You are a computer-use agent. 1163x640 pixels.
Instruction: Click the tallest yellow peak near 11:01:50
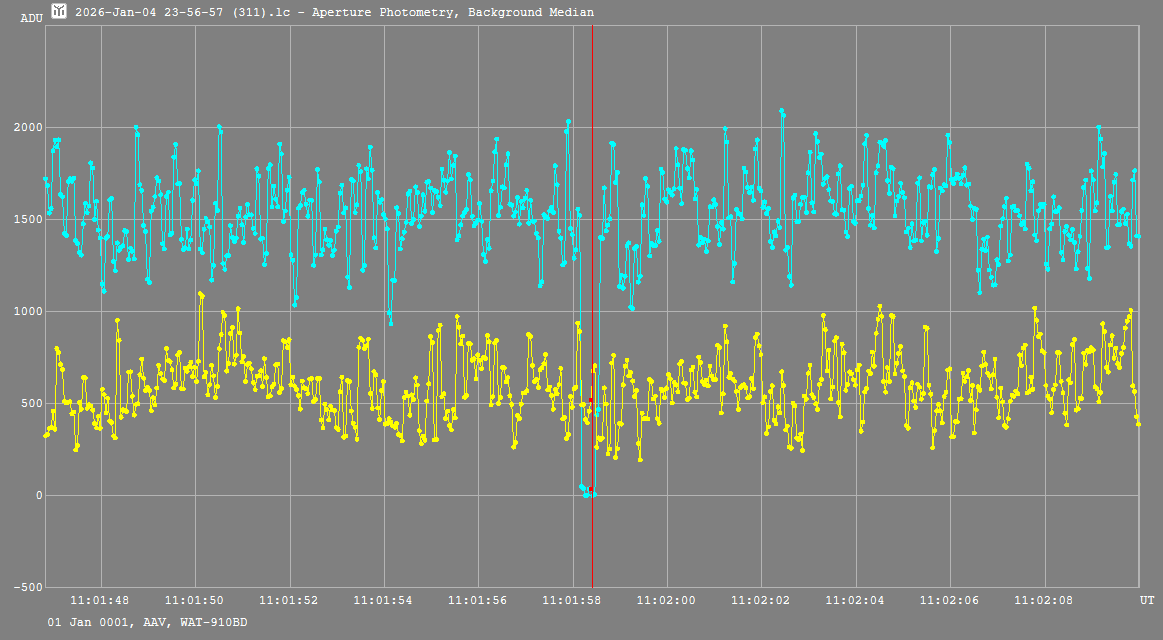pos(201,295)
